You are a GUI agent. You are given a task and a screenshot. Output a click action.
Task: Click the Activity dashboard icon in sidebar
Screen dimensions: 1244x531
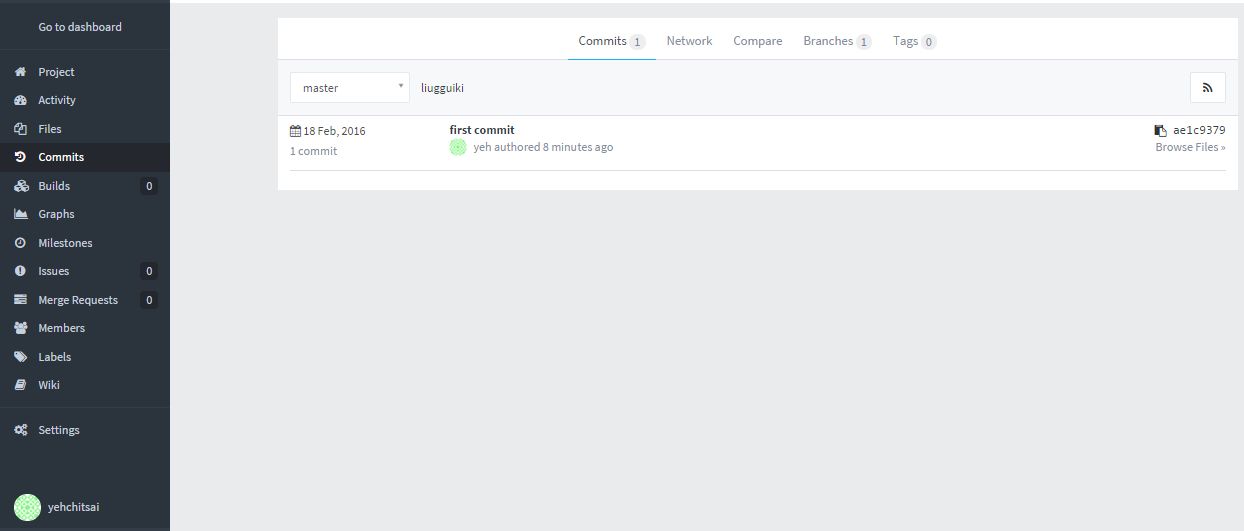[20, 100]
